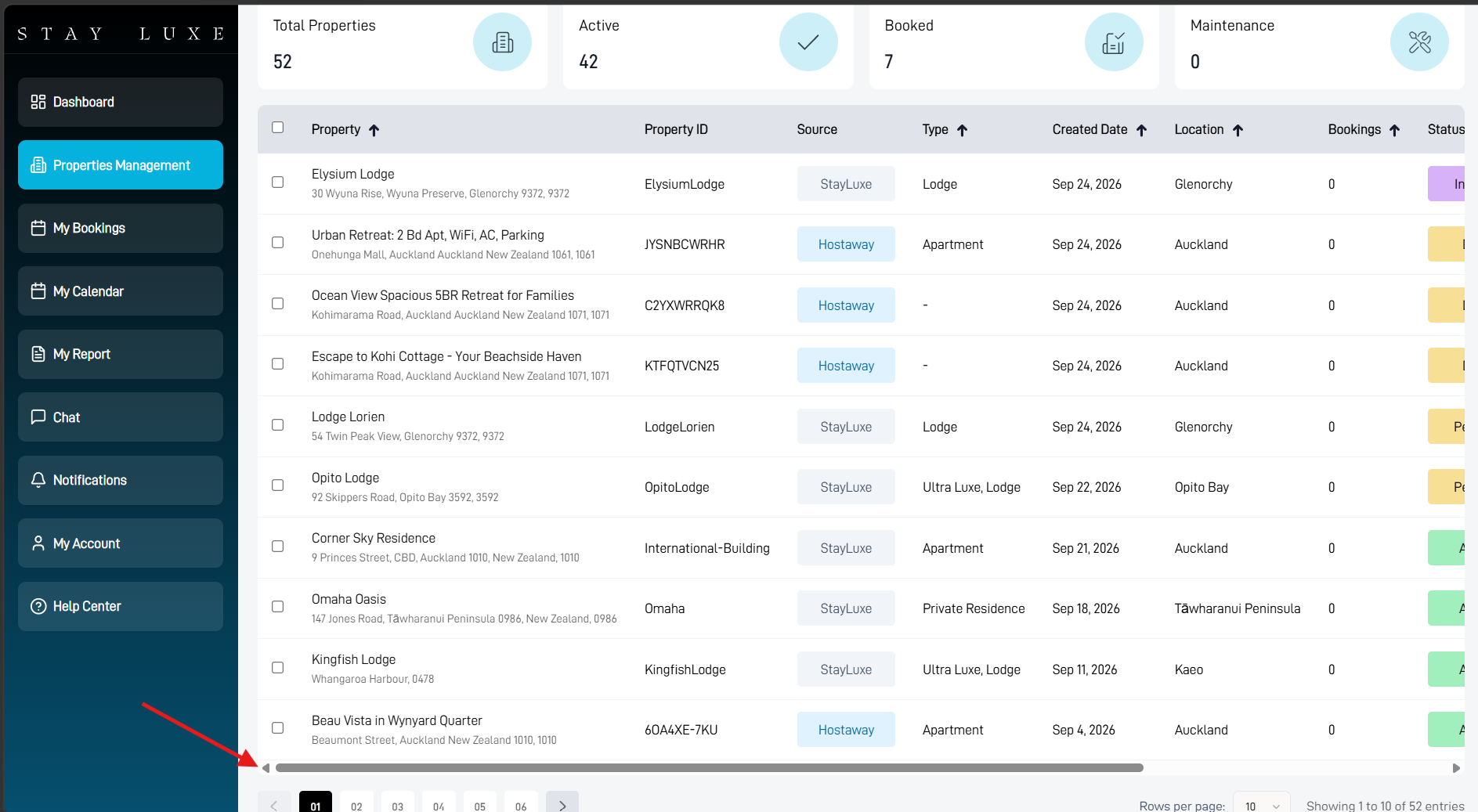Open the Dashboard menu item
This screenshot has height=812, width=1478.
(x=121, y=102)
